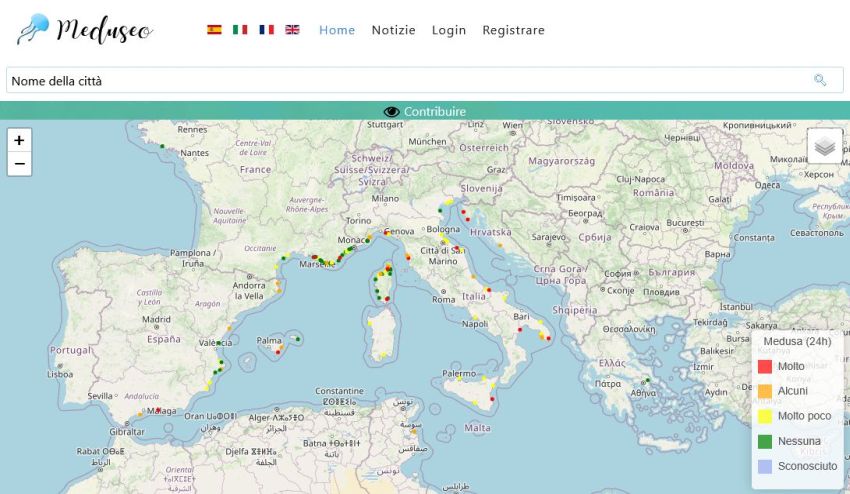This screenshot has height=494, width=850.
Task: Click the Medusa (24h) legend title
Action: (797, 342)
